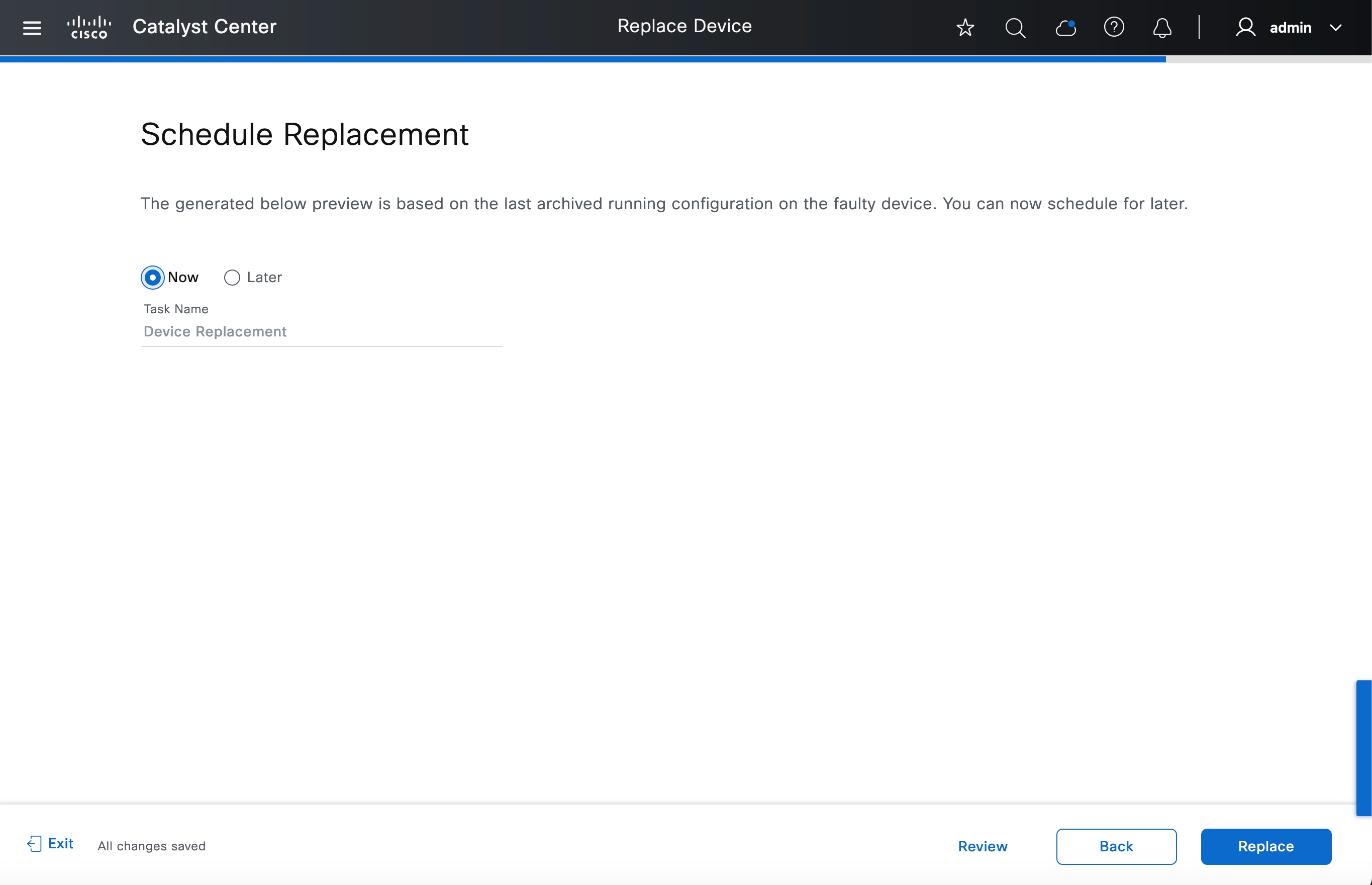The width and height of the screenshot is (1372, 885).
Task: Open the notifications bell
Action: coord(1162,28)
